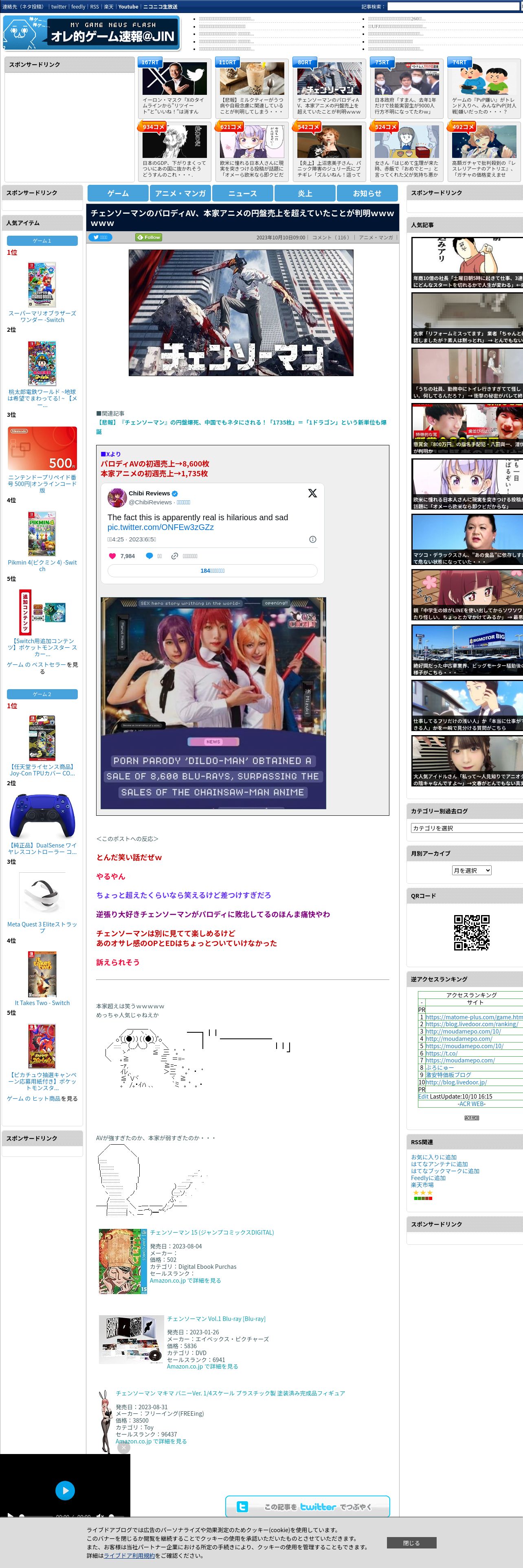The width and height of the screenshot is (523, 1568).
Task: Click the 184 replies button in the tweet
Action: point(213,570)
